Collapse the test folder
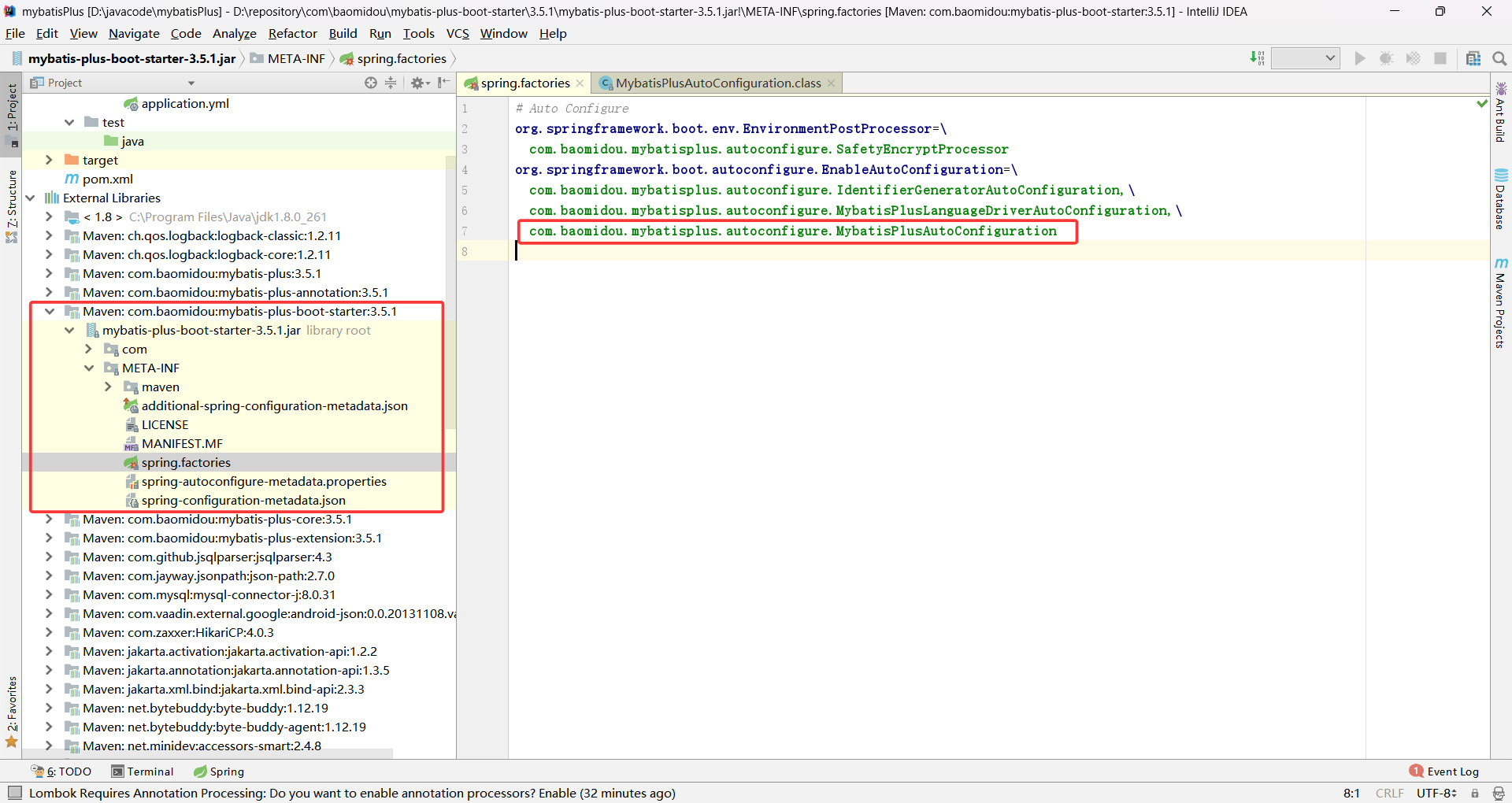Viewport: 1512px width, 803px height. (69, 122)
